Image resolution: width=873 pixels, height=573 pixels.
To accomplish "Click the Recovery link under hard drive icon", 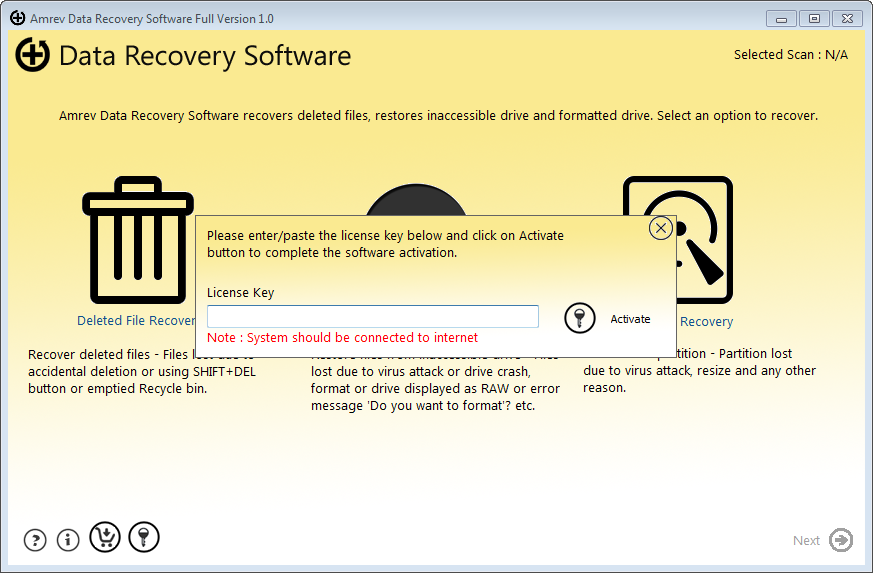I will [706, 322].
